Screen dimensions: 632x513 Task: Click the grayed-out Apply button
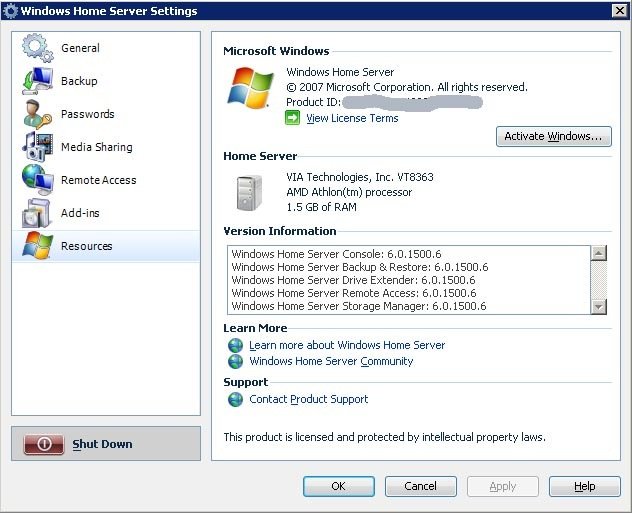pyautogui.click(x=503, y=486)
